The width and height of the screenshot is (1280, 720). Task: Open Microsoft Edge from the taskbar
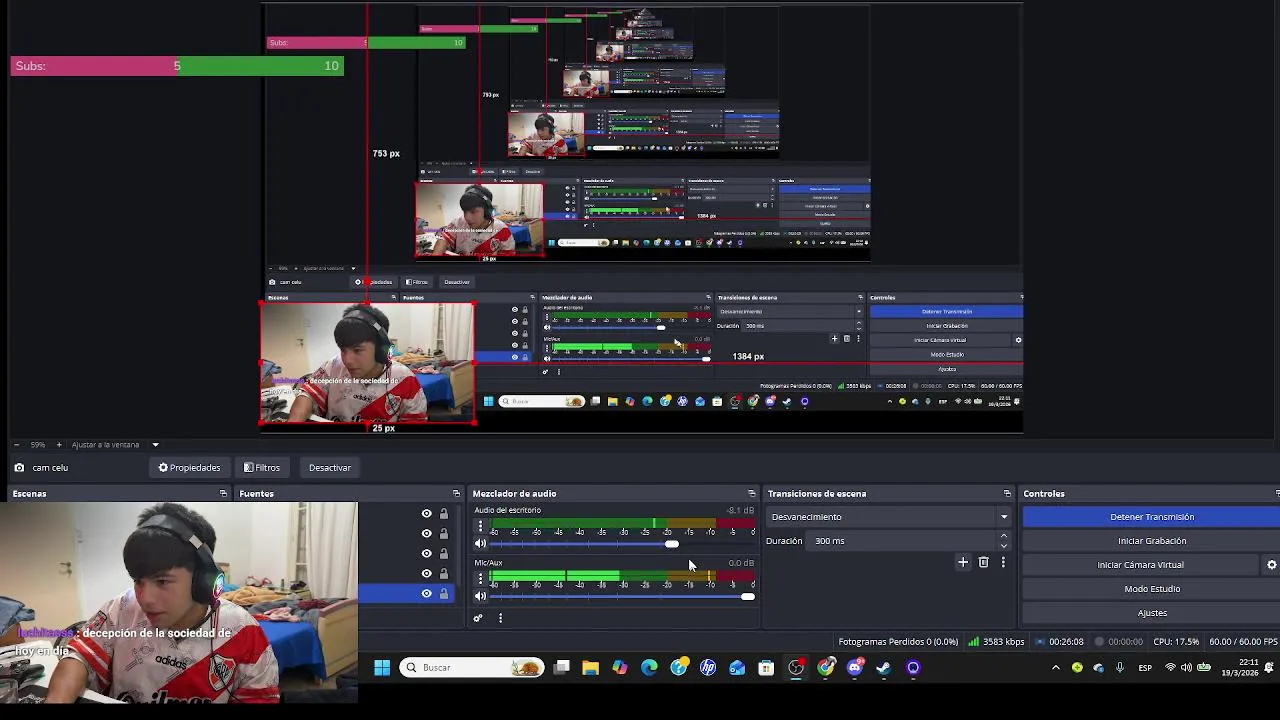pyautogui.click(x=649, y=668)
